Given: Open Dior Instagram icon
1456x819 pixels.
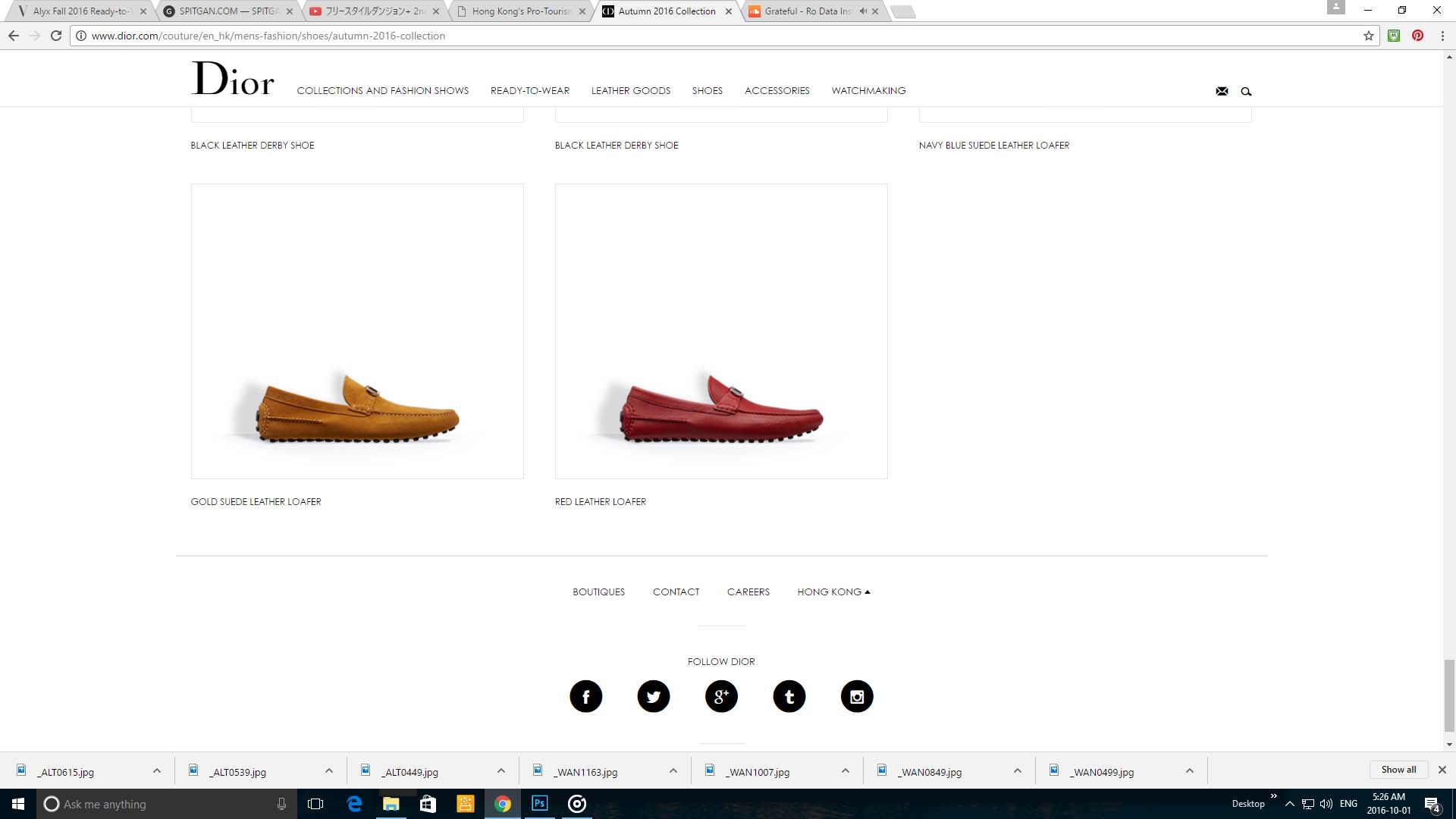Looking at the screenshot, I should pyautogui.click(x=857, y=696).
